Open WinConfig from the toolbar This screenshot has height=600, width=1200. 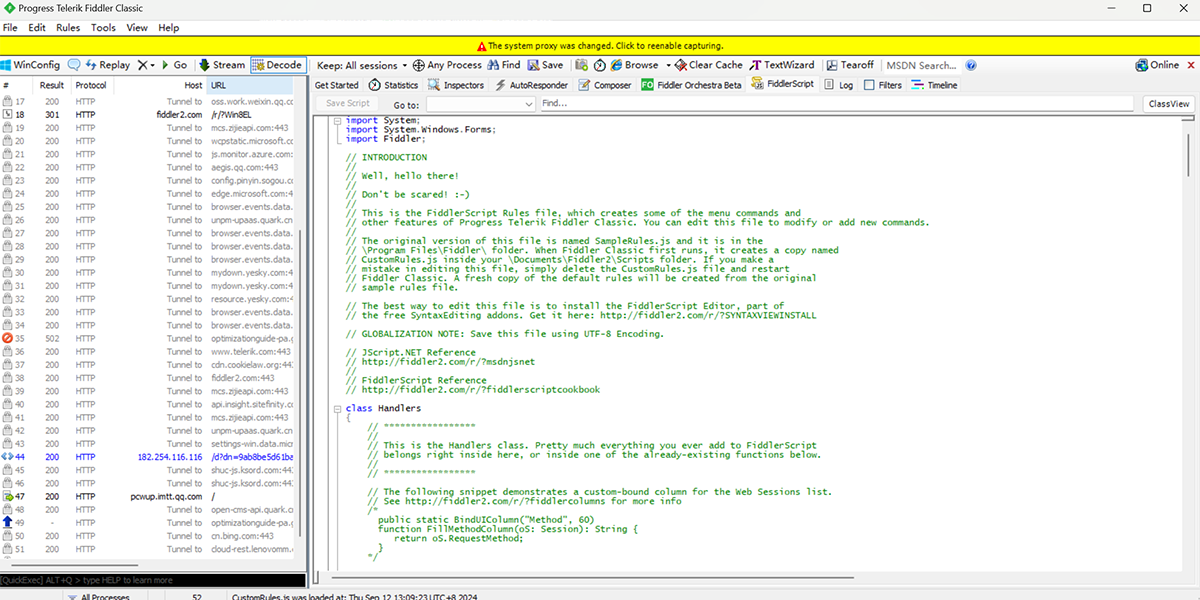pos(30,65)
